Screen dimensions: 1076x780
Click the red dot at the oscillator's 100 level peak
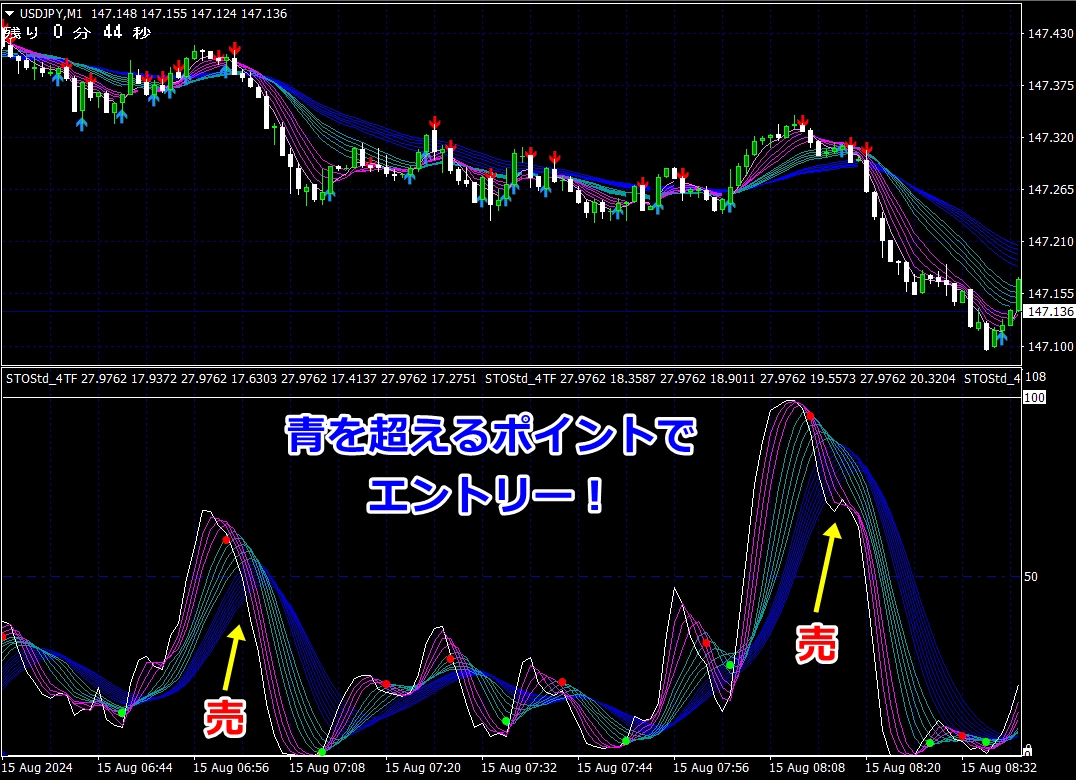(810, 415)
